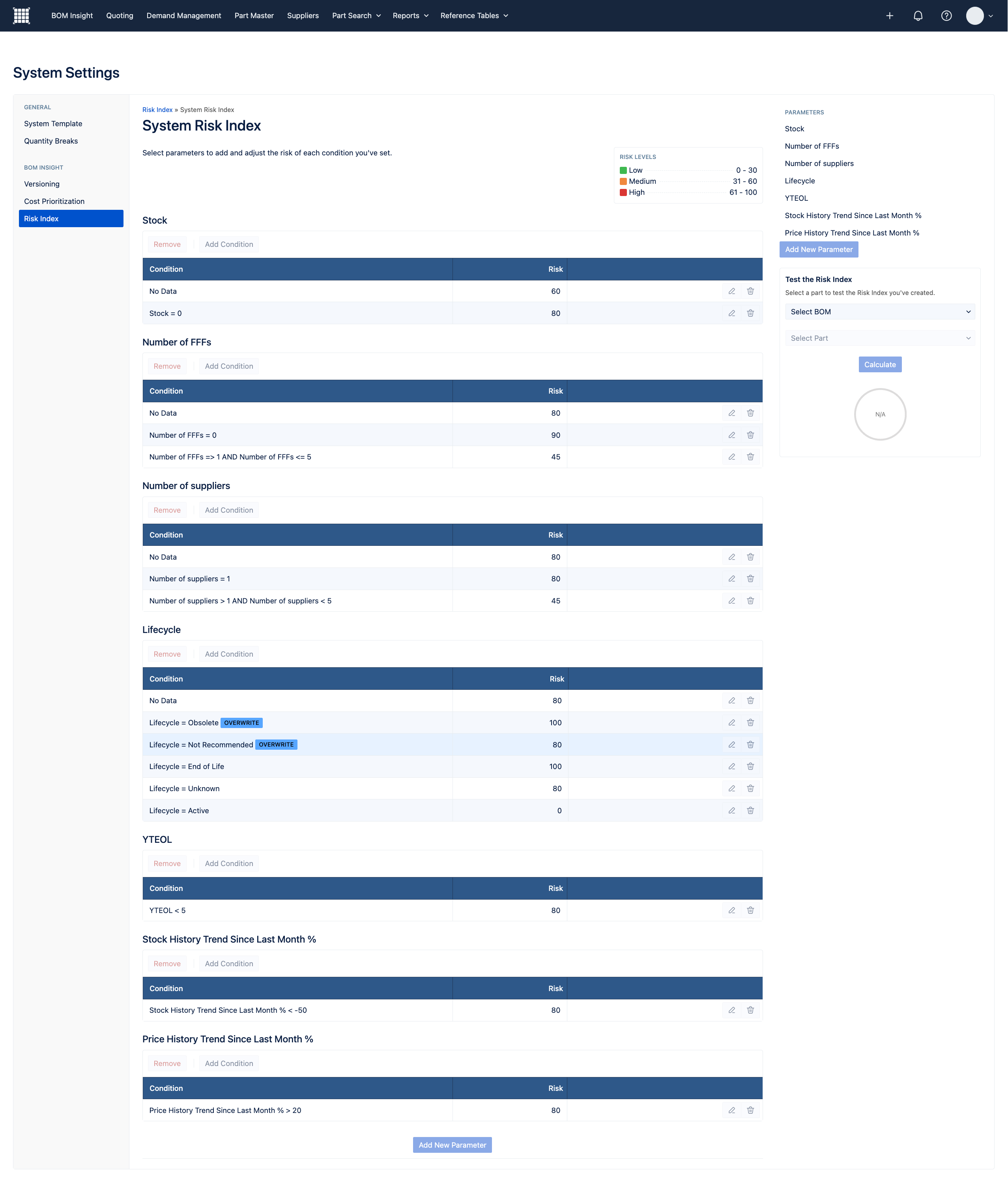Edit the Lifecycle = Not Recommended condition
The height and width of the screenshot is (1180, 1008).
click(732, 745)
